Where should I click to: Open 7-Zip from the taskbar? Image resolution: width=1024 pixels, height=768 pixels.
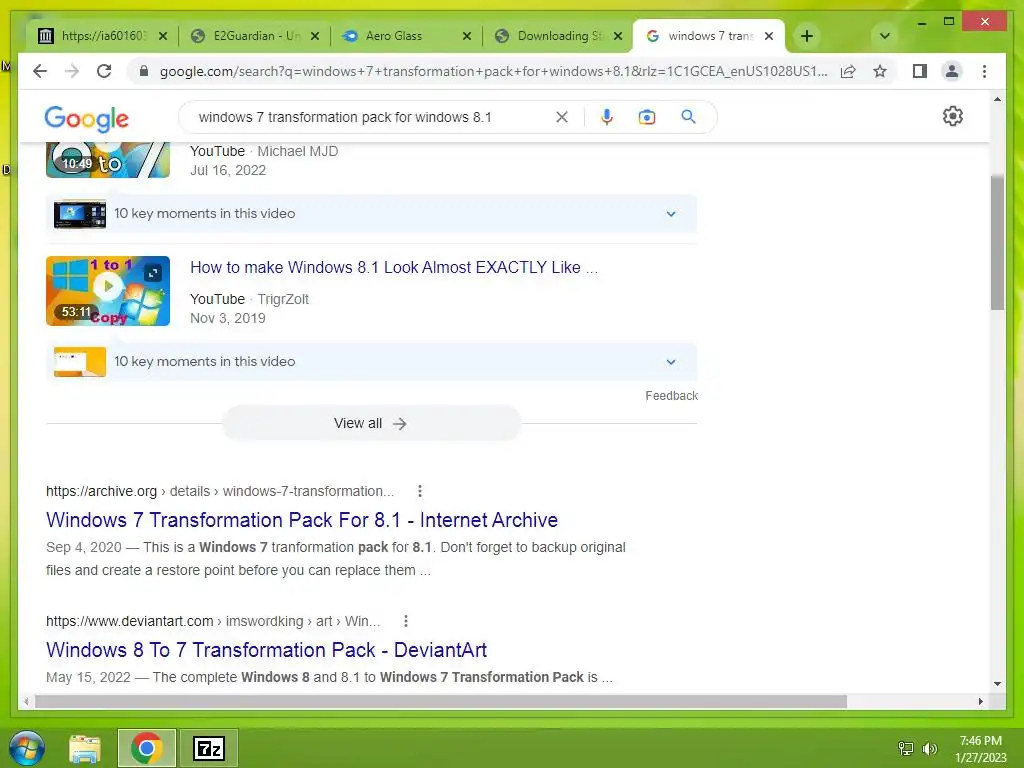(209, 748)
